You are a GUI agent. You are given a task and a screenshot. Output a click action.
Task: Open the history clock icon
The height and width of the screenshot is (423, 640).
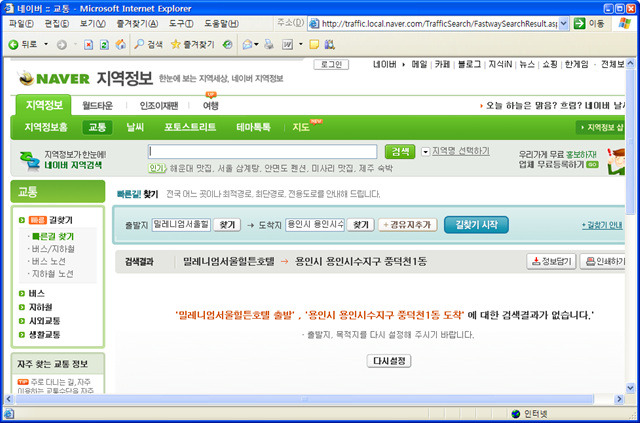click(228, 45)
